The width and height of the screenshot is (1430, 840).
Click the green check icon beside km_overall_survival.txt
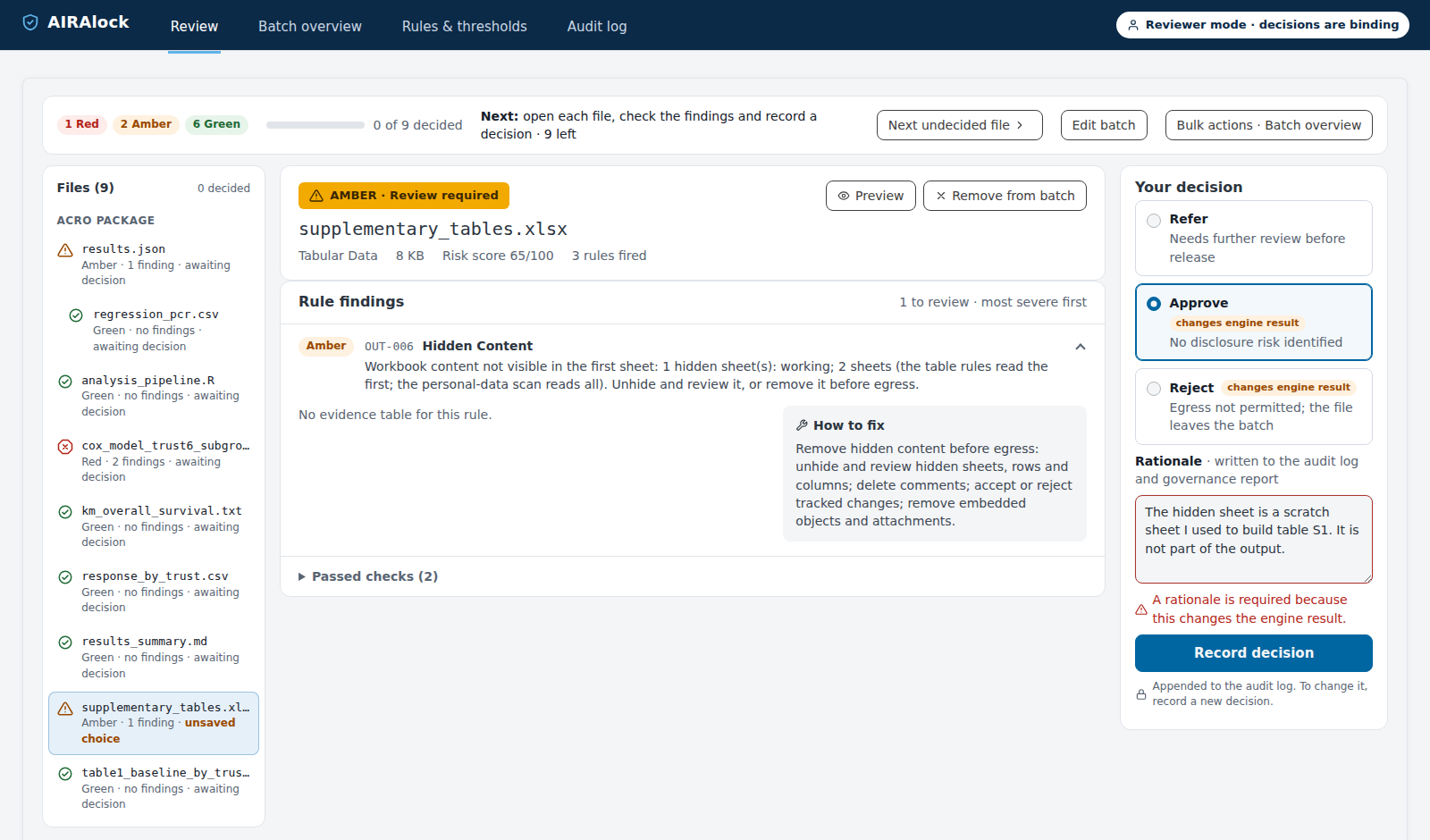(x=65, y=512)
